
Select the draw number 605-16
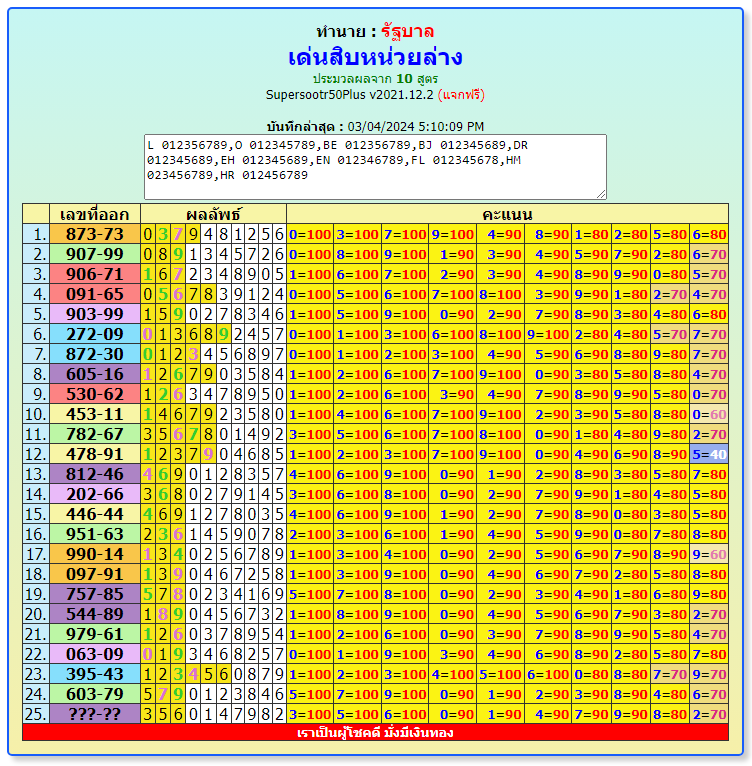tap(95, 375)
